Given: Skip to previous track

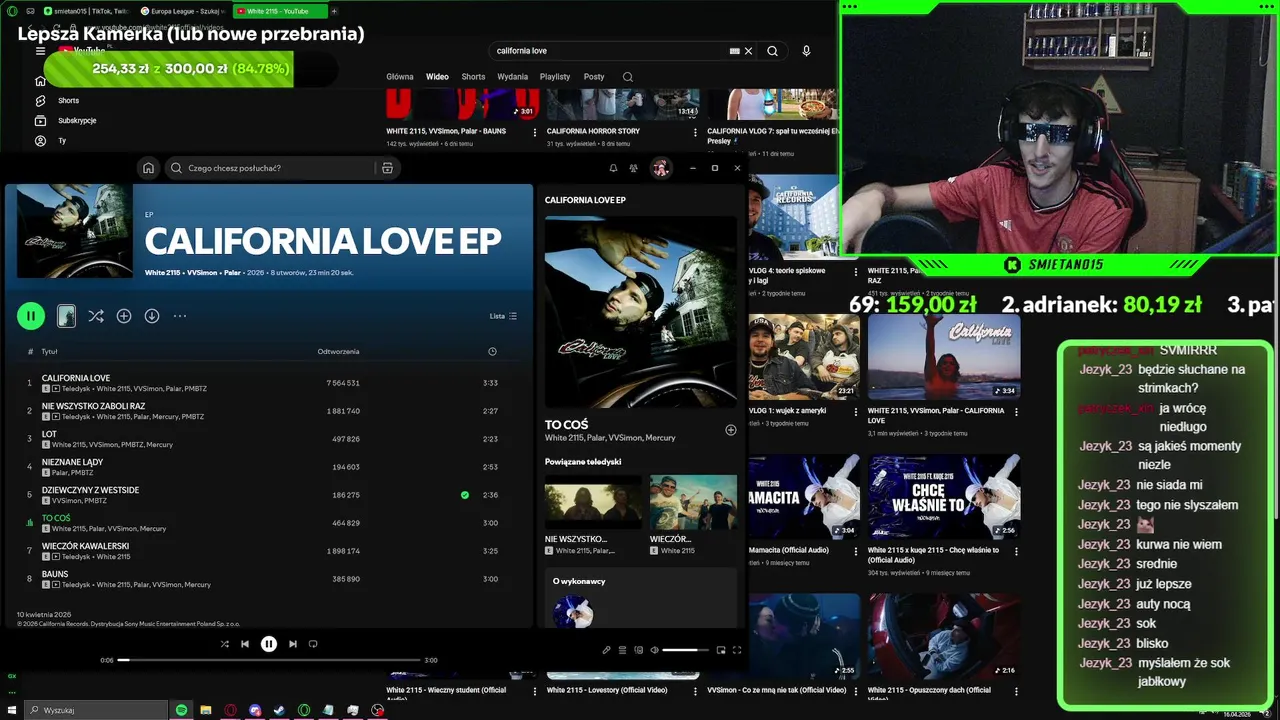Looking at the screenshot, I should coord(245,644).
